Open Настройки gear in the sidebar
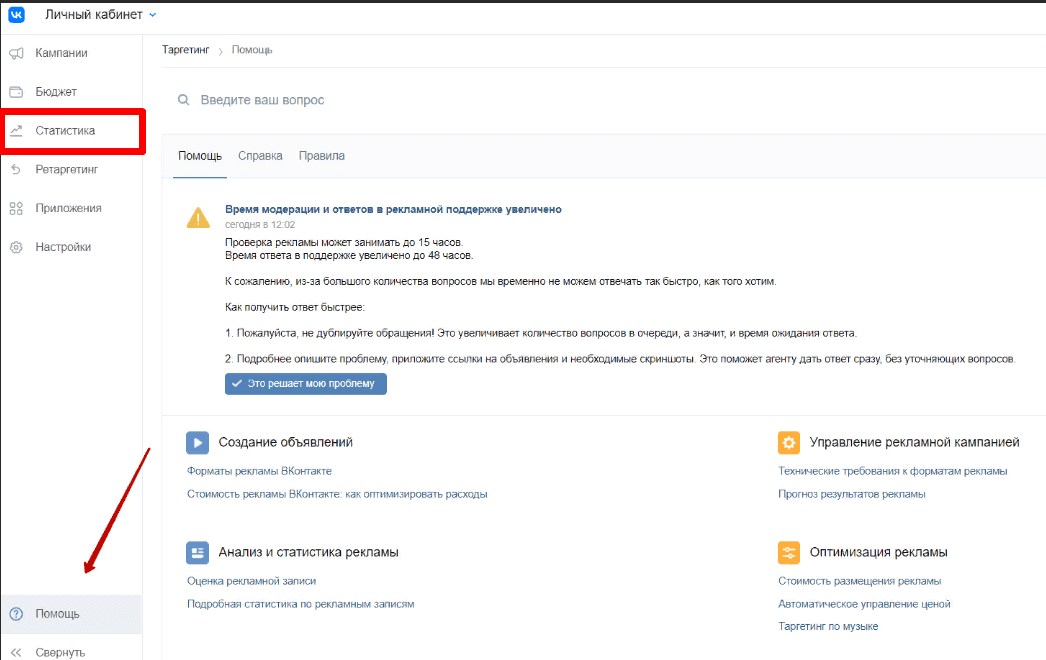This screenshot has height=660, width=1046. pos(62,247)
